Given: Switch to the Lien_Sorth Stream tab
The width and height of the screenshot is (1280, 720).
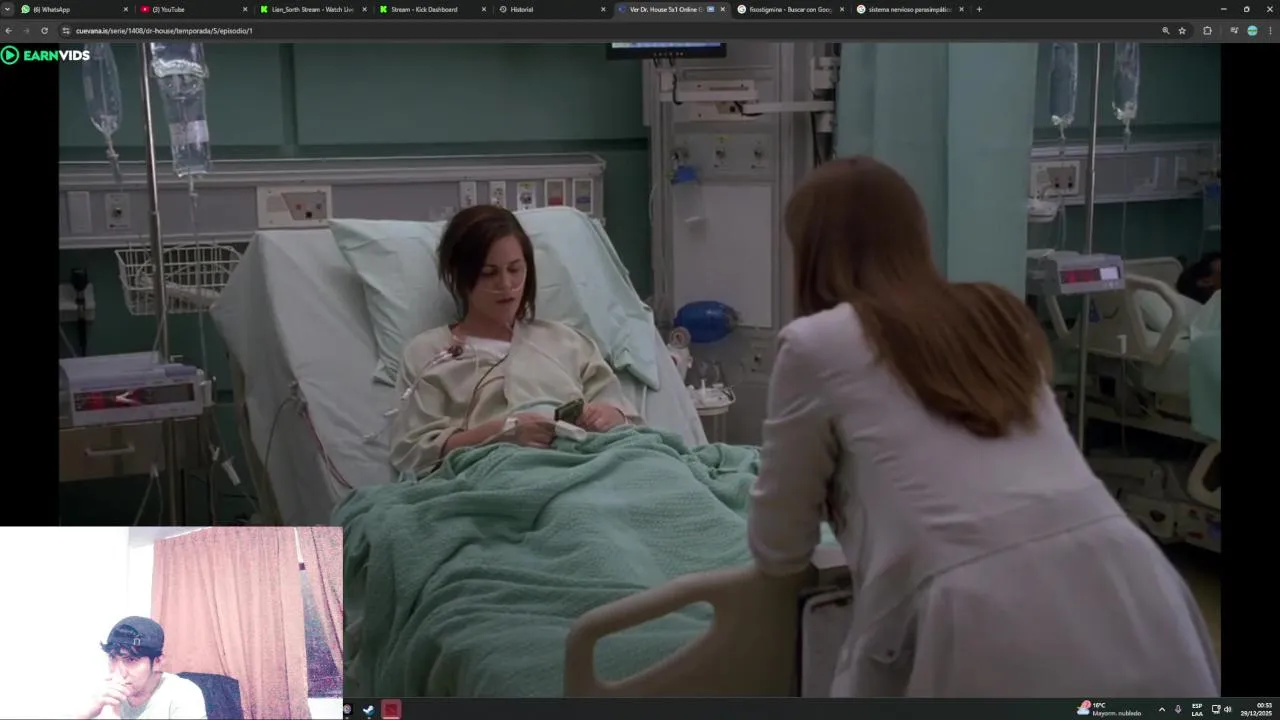Looking at the screenshot, I should 313,9.
